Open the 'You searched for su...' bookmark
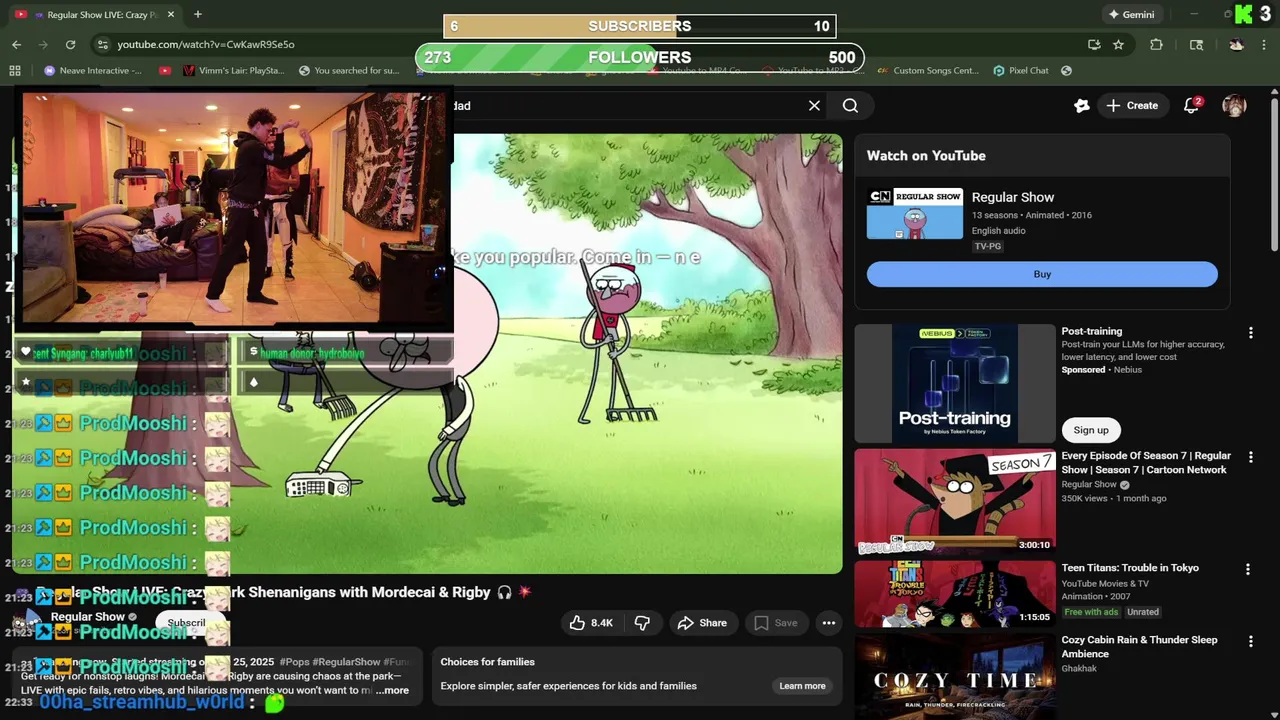 (x=349, y=70)
